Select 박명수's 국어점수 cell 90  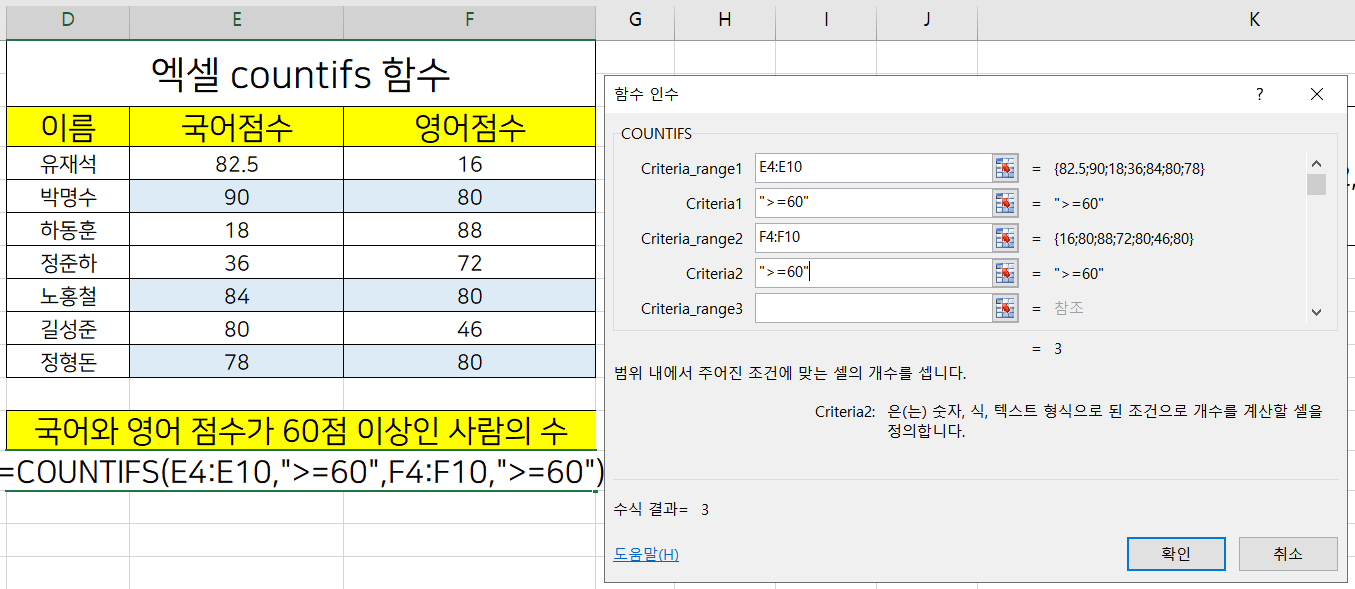237,197
